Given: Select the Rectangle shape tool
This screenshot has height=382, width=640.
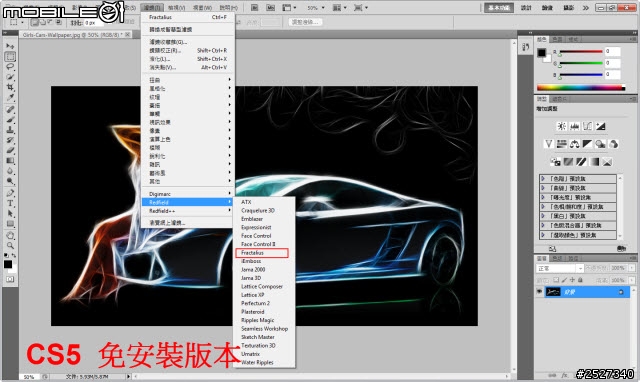Looking at the screenshot, I should pos(10,223).
